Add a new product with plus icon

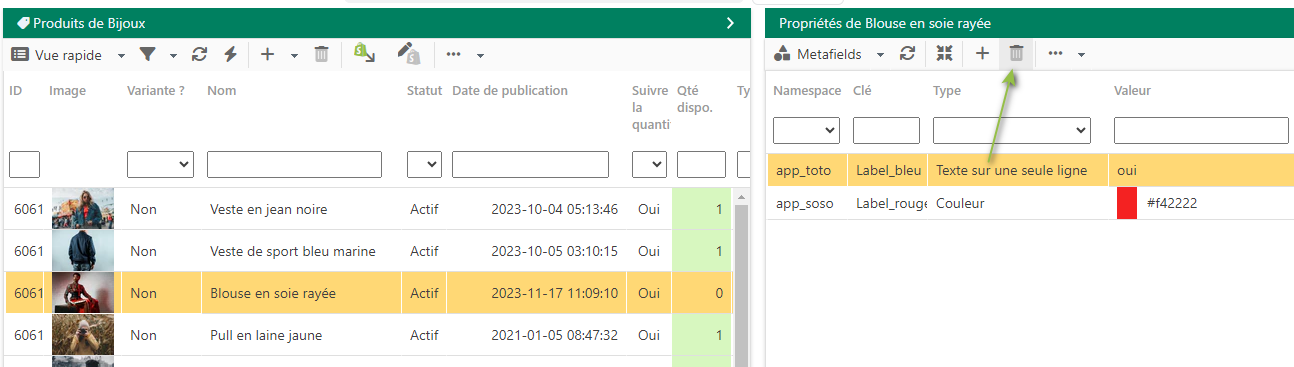pos(267,55)
